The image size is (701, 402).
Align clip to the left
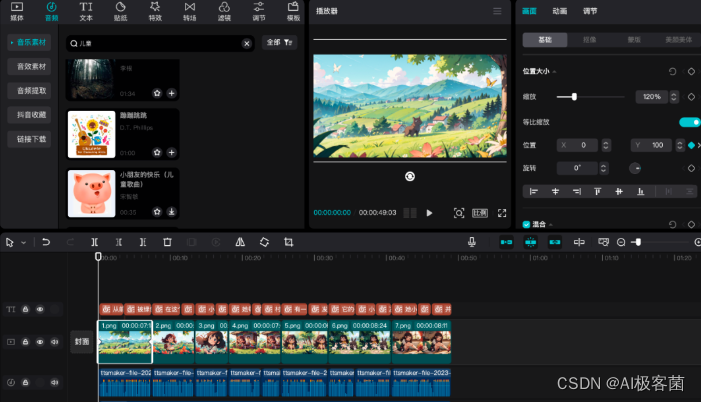pyautogui.click(x=533, y=191)
